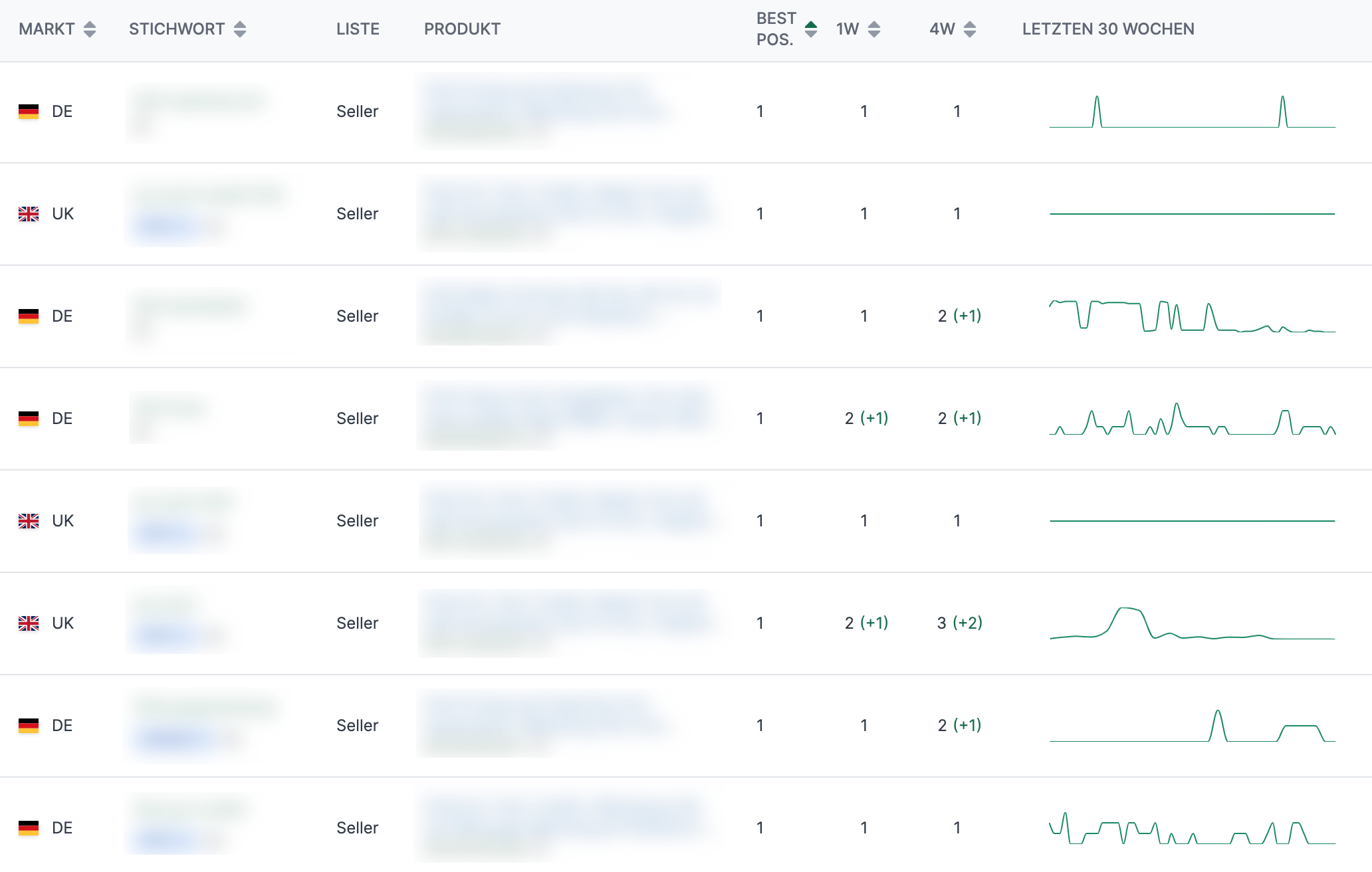Click two-spike sparkline in first row
Screen dimensions: 1372x872
1192,113
